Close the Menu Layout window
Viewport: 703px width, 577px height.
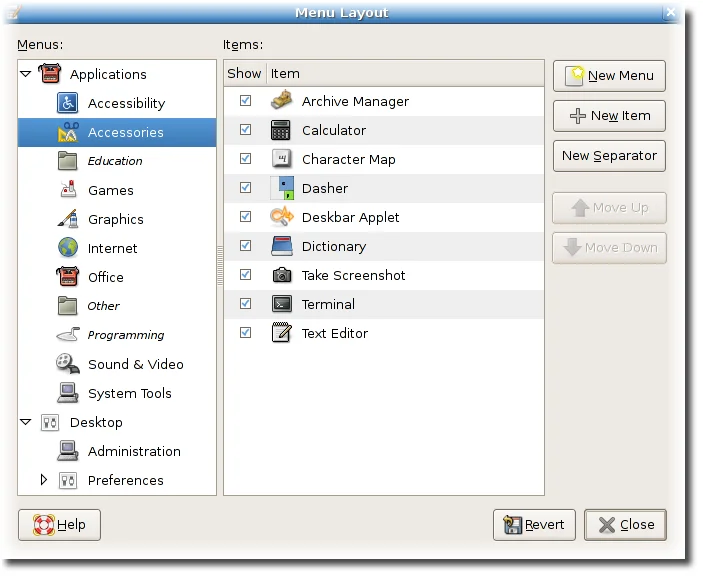(670, 12)
